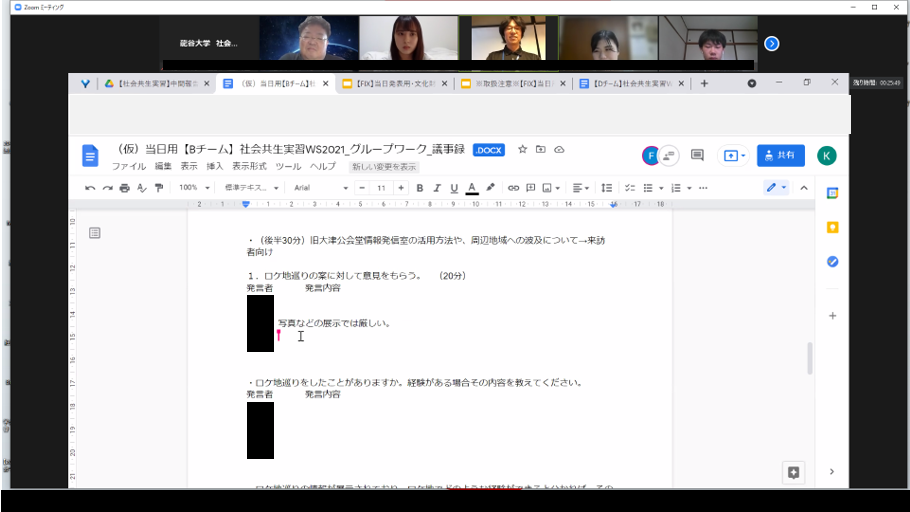Toggle bold formatting

click(x=420, y=188)
